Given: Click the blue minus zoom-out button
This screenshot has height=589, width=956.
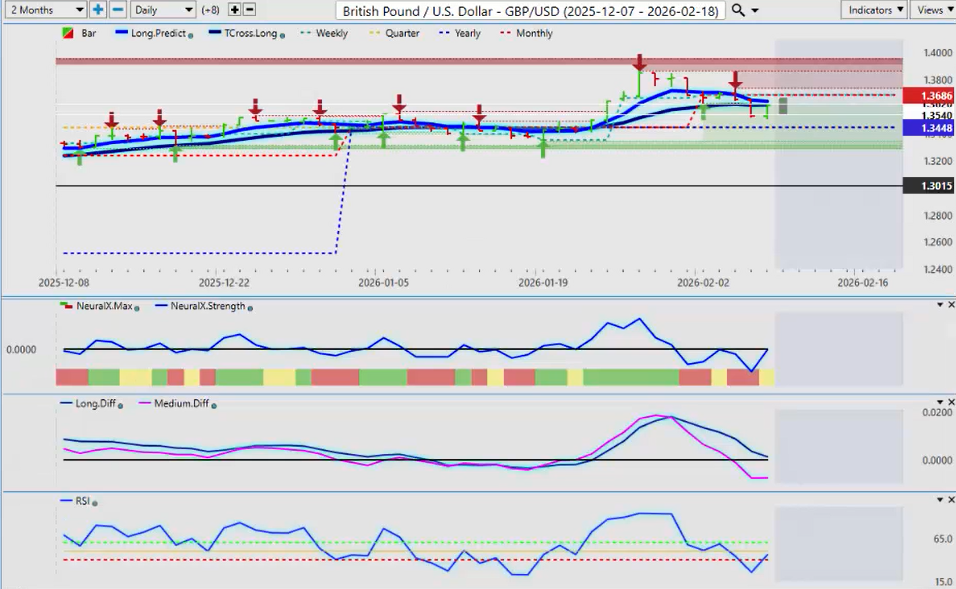Looking at the screenshot, I should pyautogui.click(x=117, y=9).
